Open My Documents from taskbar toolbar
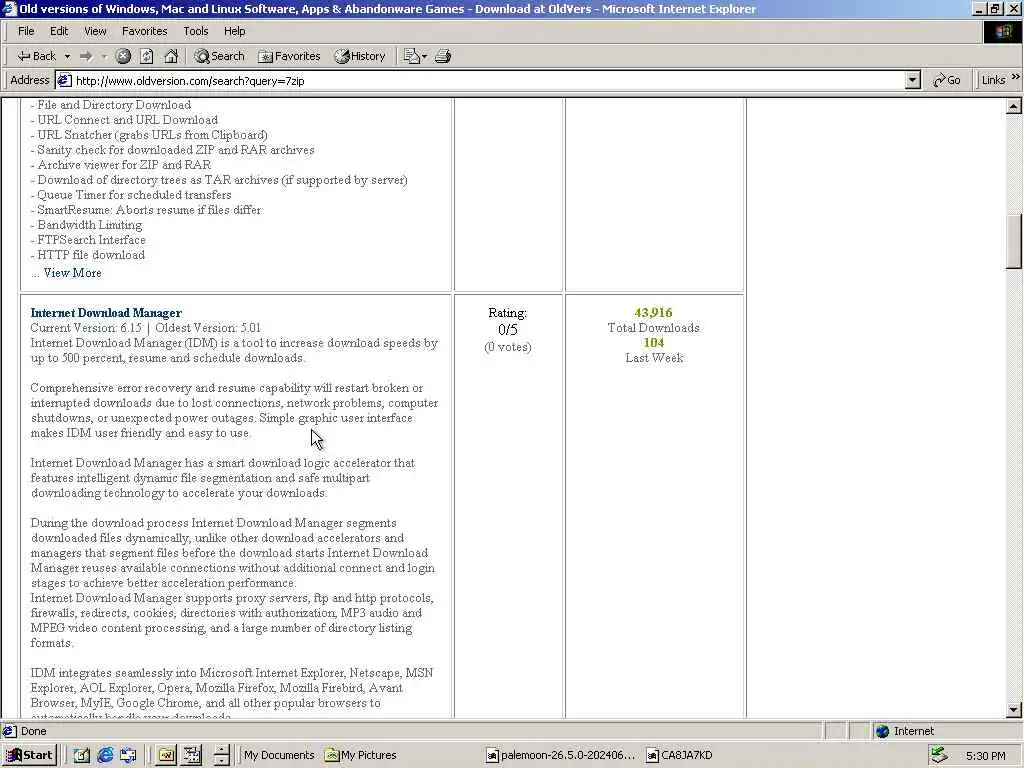This screenshot has width=1024, height=768. (x=279, y=755)
